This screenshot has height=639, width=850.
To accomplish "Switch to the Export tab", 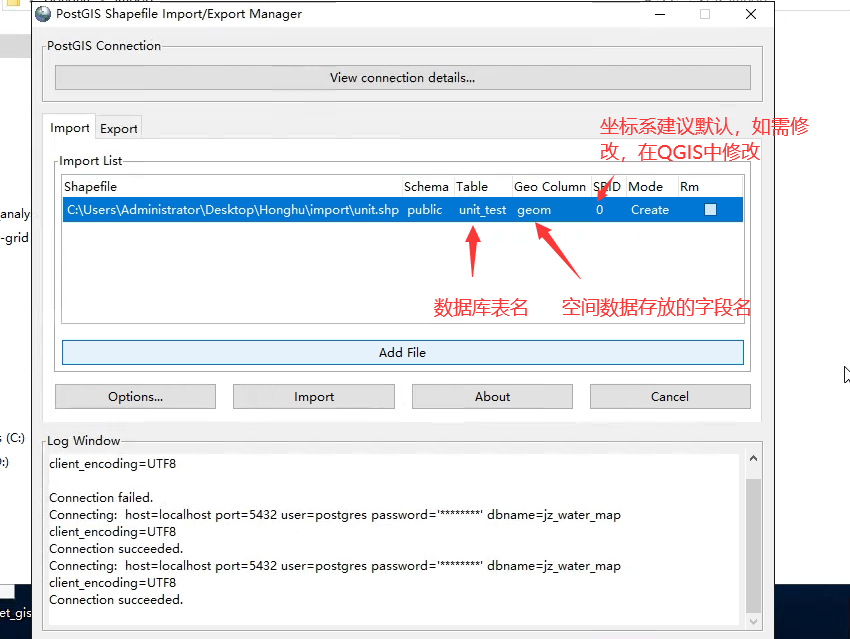I will tap(119, 128).
